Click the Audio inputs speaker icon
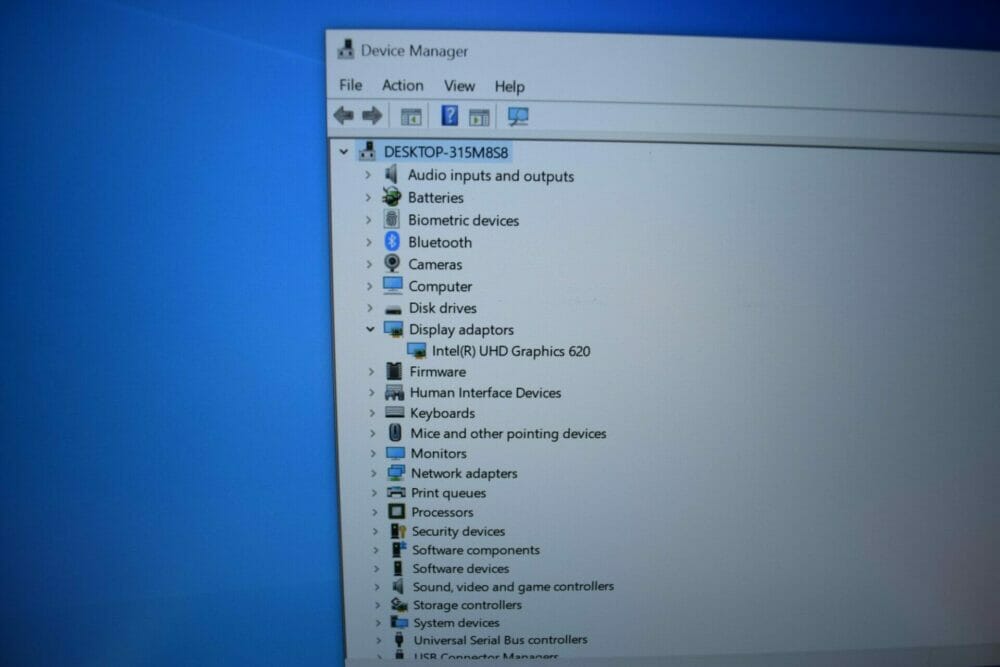The image size is (1000, 667). point(391,174)
